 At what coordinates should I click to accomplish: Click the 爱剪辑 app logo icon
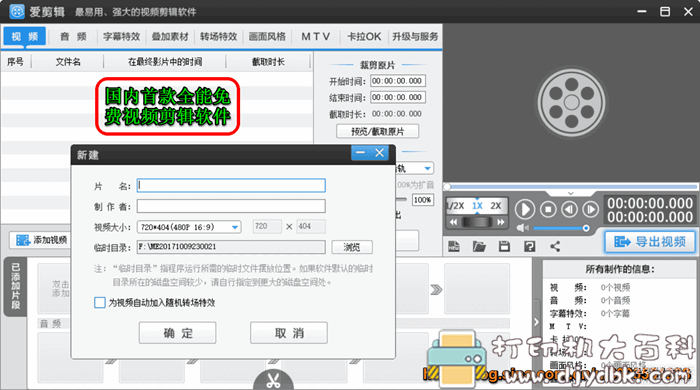(17, 11)
